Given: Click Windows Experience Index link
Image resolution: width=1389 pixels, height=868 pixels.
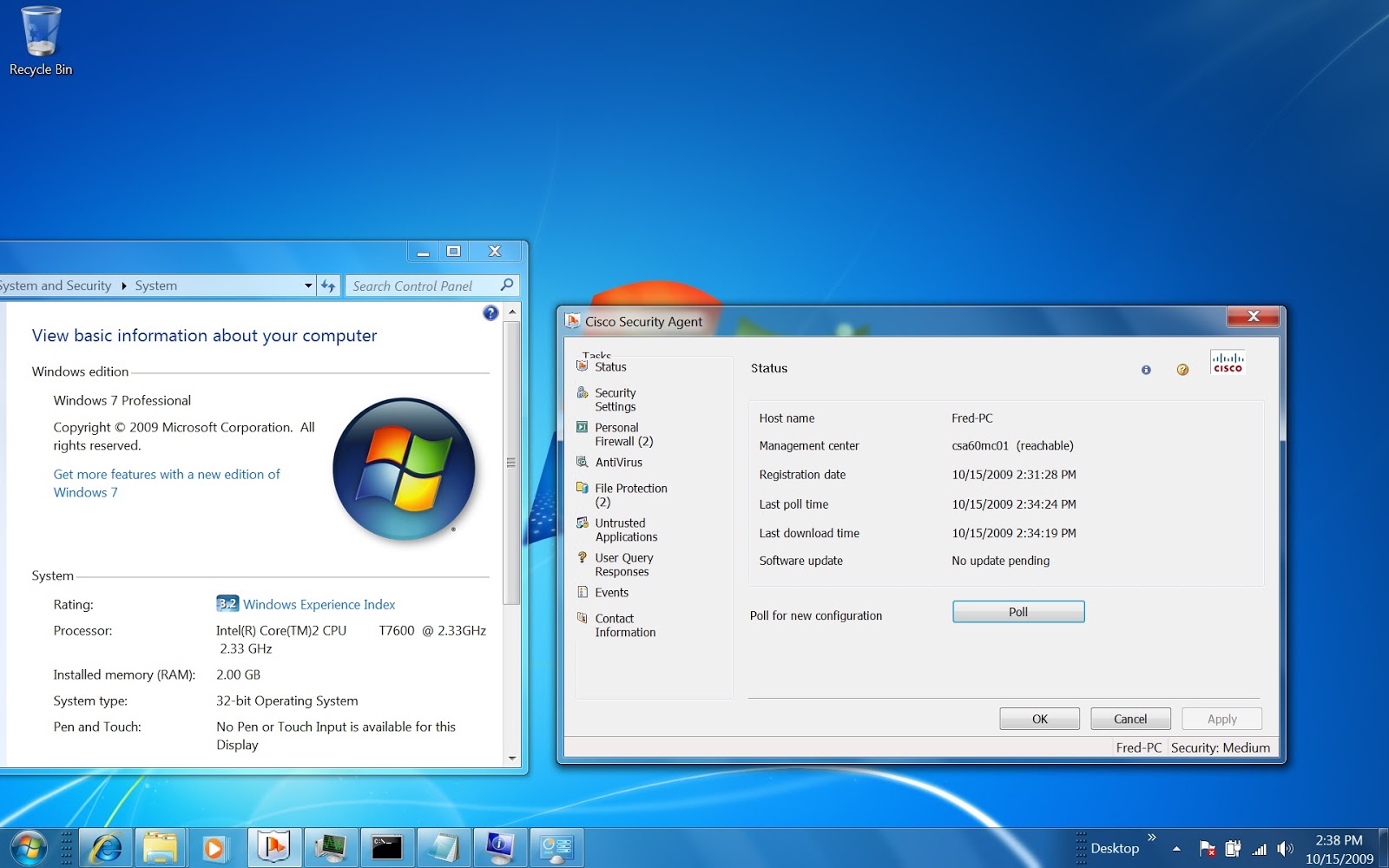Looking at the screenshot, I should (x=319, y=605).
